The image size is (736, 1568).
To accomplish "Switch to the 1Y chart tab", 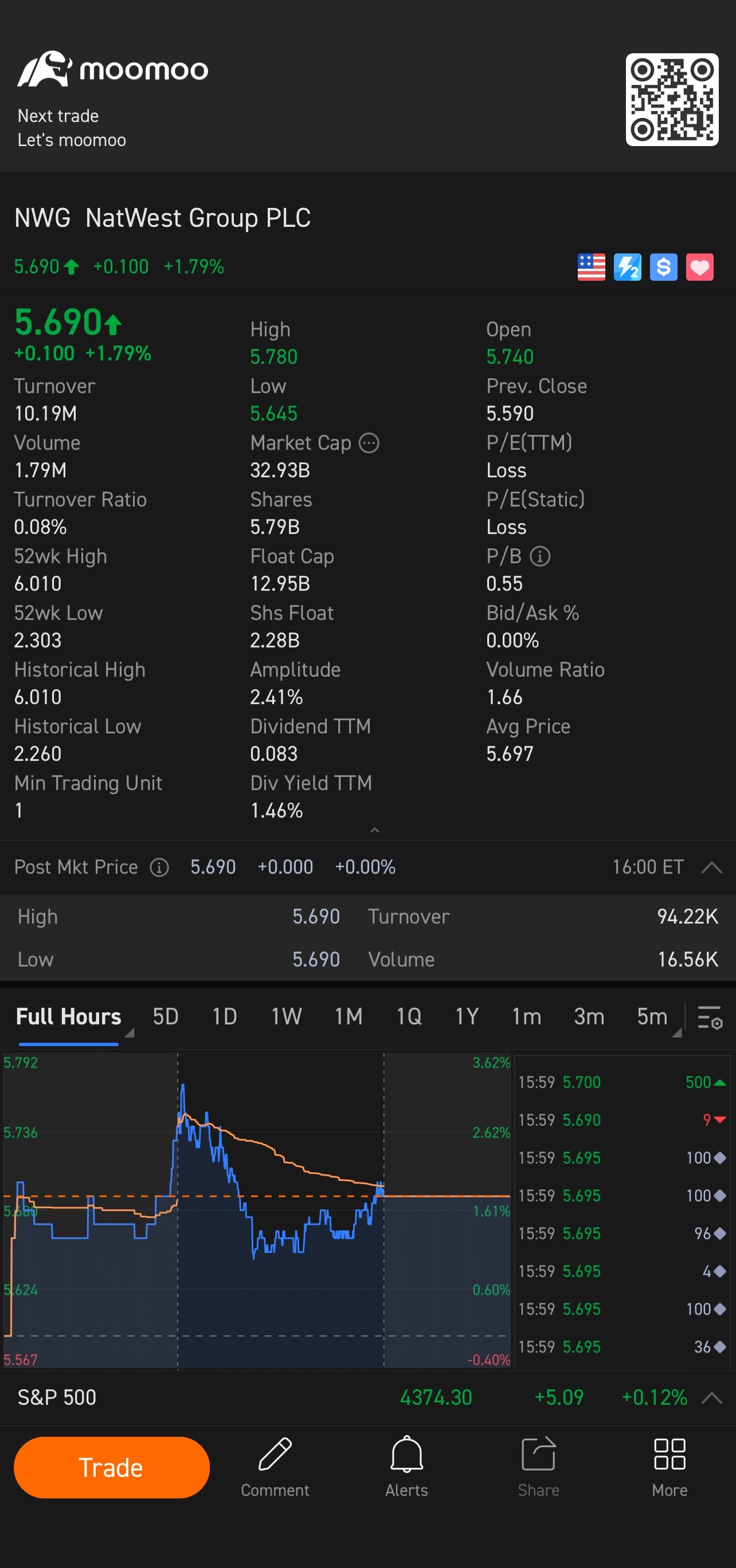I will [467, 1016].
